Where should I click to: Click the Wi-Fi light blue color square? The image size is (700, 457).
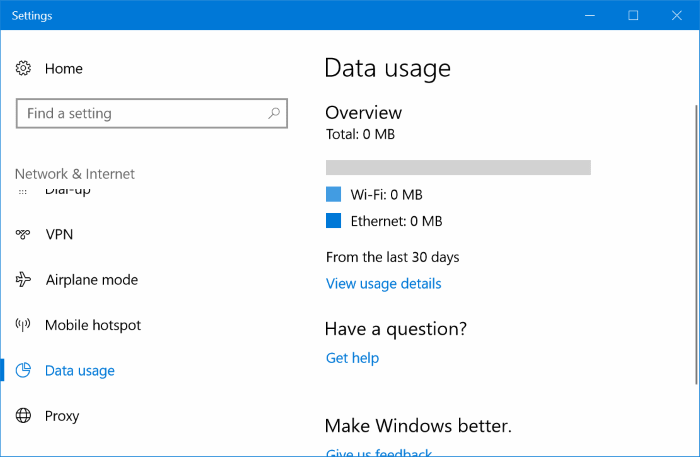click(333, 195)
